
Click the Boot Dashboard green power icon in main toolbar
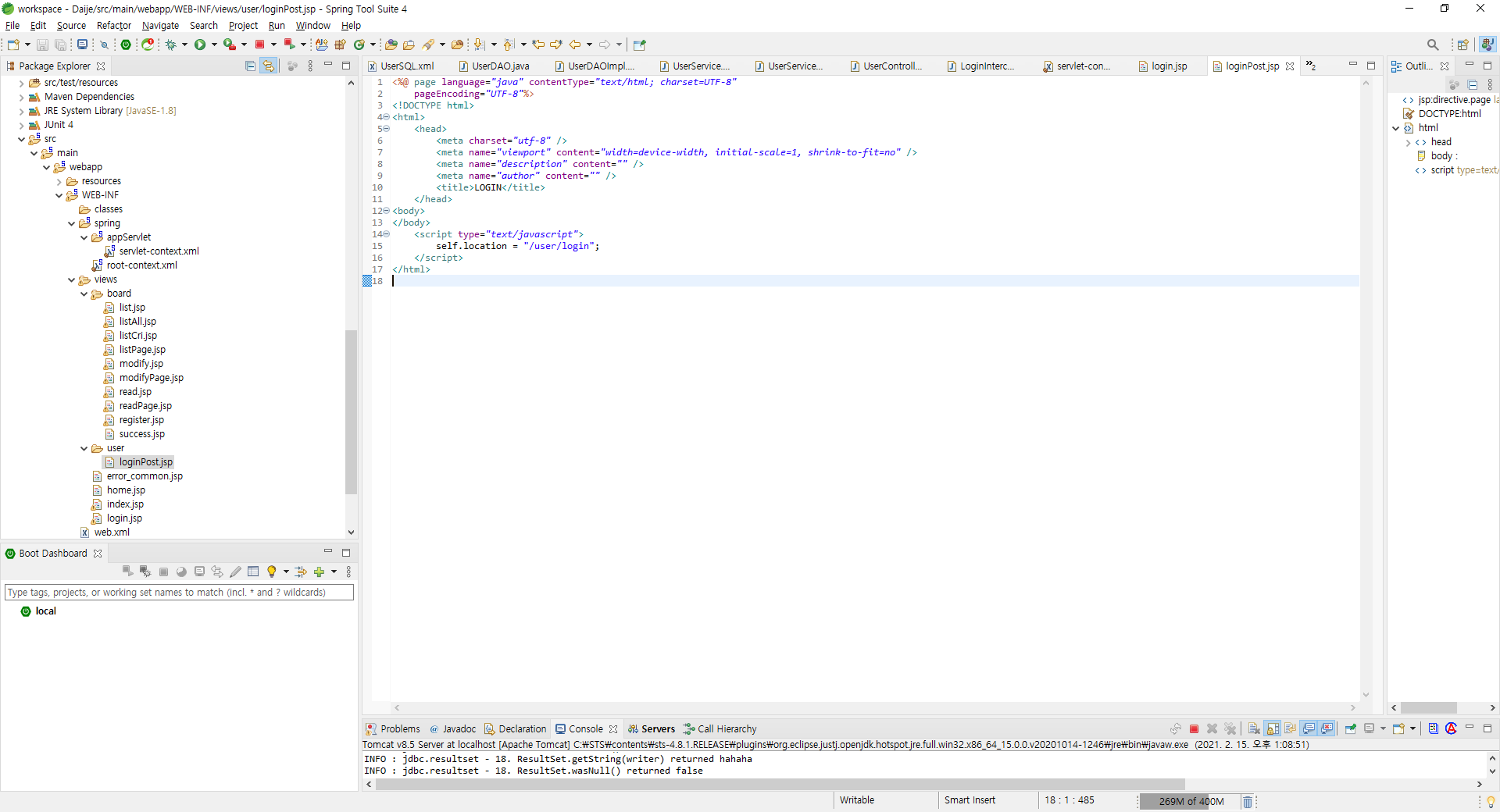point(126,45)
